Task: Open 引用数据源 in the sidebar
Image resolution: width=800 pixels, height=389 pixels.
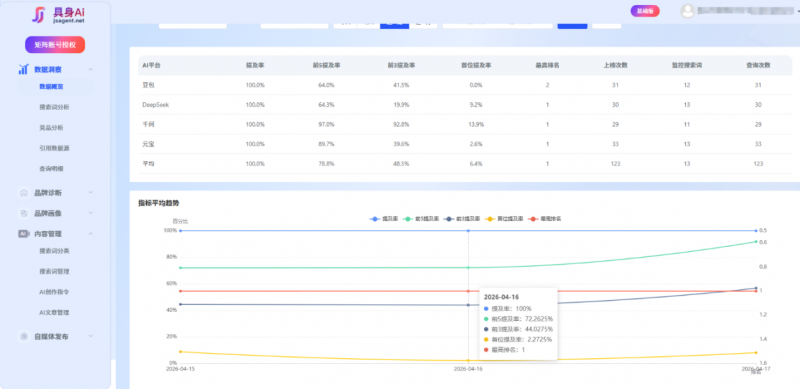Action: pos(54,148)
